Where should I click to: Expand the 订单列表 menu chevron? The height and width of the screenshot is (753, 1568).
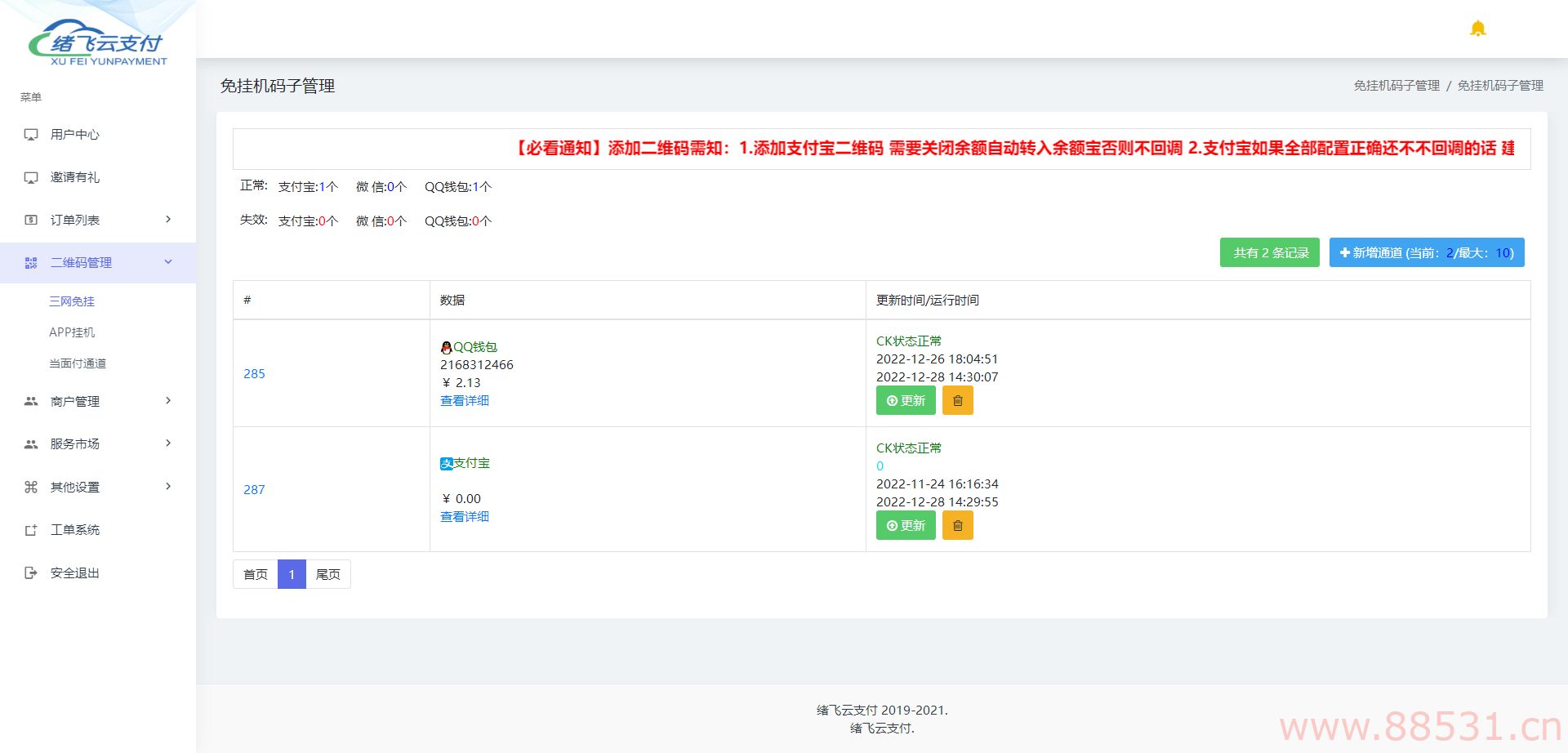pyautogui.click(x=168, y=219)
